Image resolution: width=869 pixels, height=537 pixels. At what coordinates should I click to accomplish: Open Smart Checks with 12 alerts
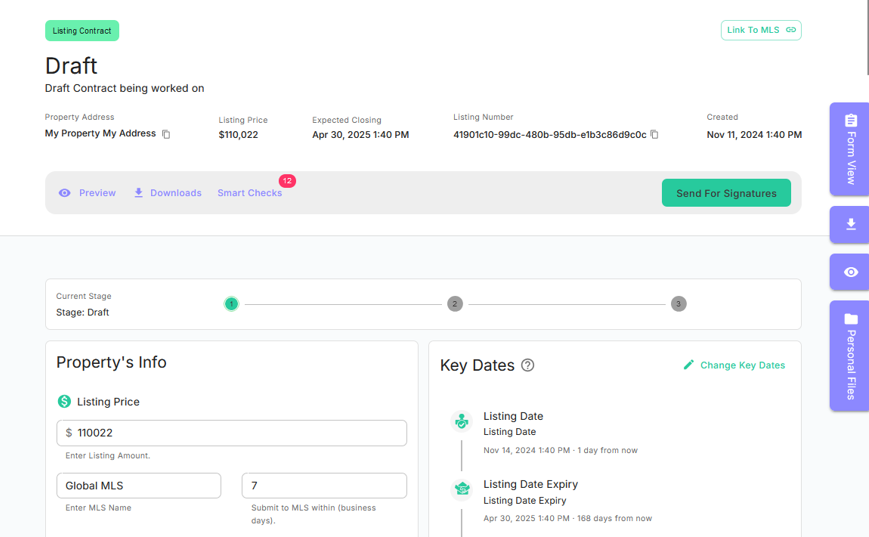point(250,193)
